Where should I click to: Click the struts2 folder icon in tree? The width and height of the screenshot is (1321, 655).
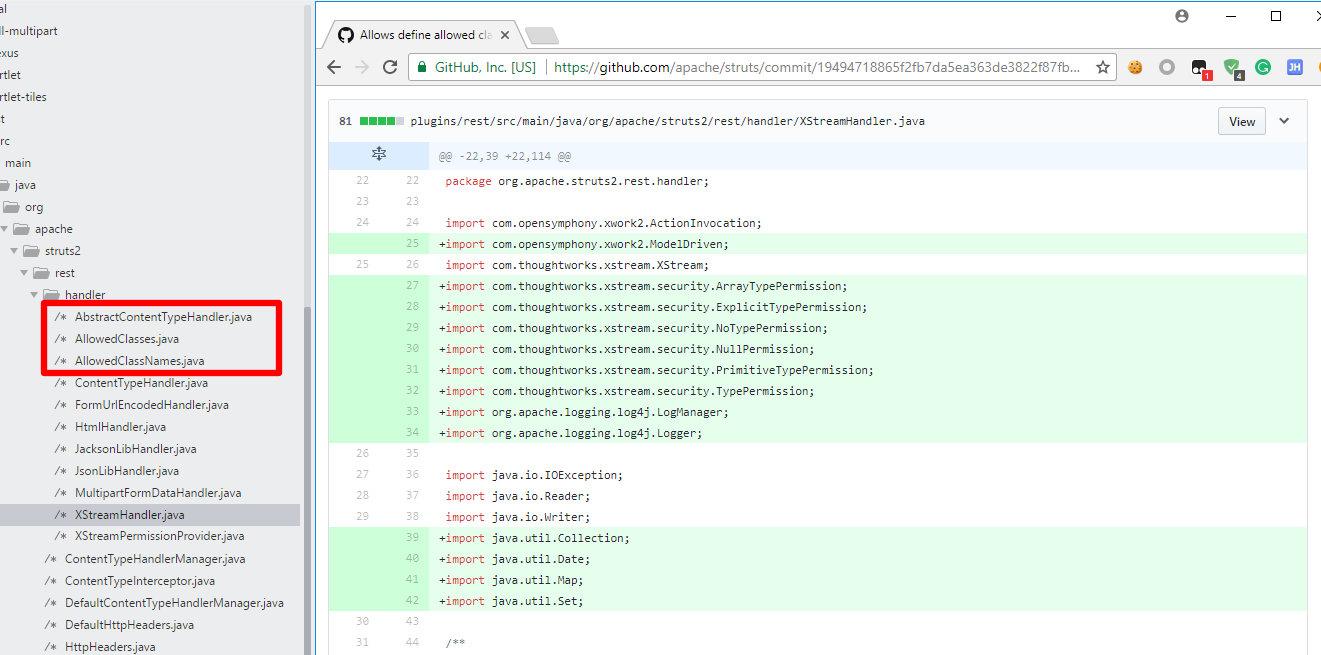[30, 251]
